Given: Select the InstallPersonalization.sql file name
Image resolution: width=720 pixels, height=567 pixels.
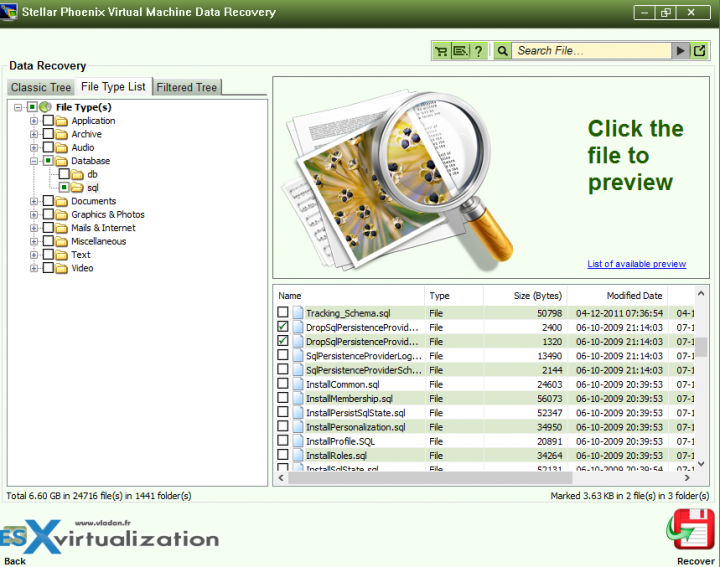Looking at the screenshot, I should tap(355, 427).
